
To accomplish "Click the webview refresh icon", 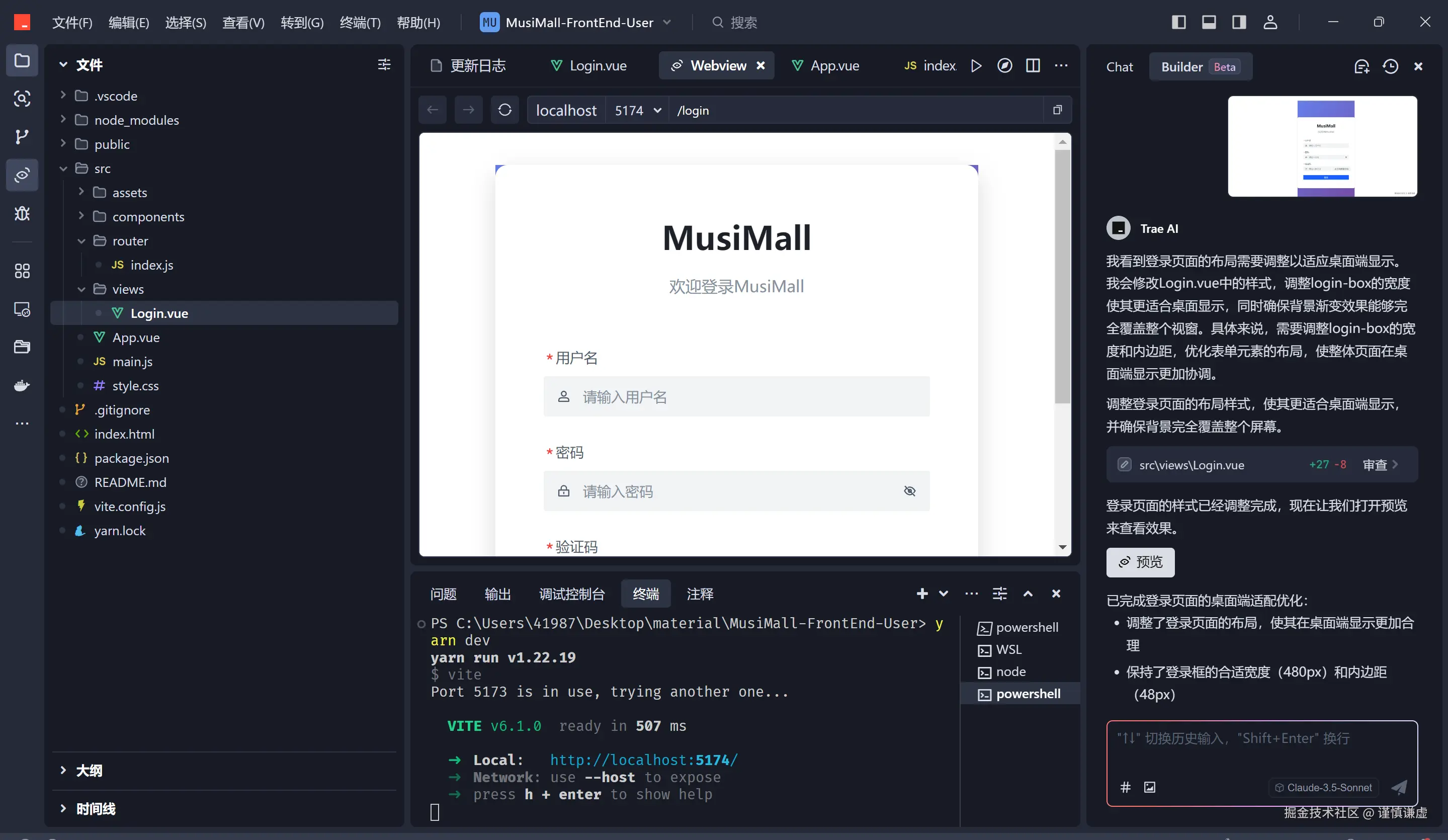I will click(x=504, y=110).
